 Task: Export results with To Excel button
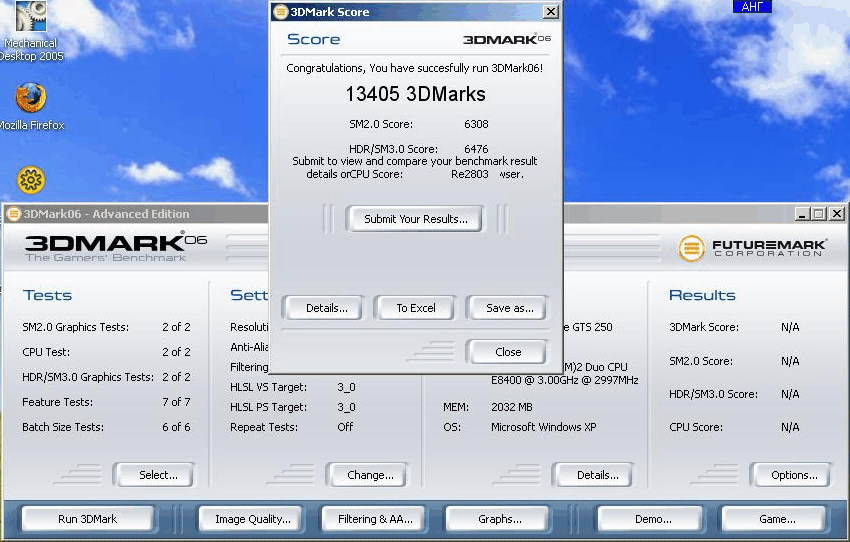tap(416, 308)
